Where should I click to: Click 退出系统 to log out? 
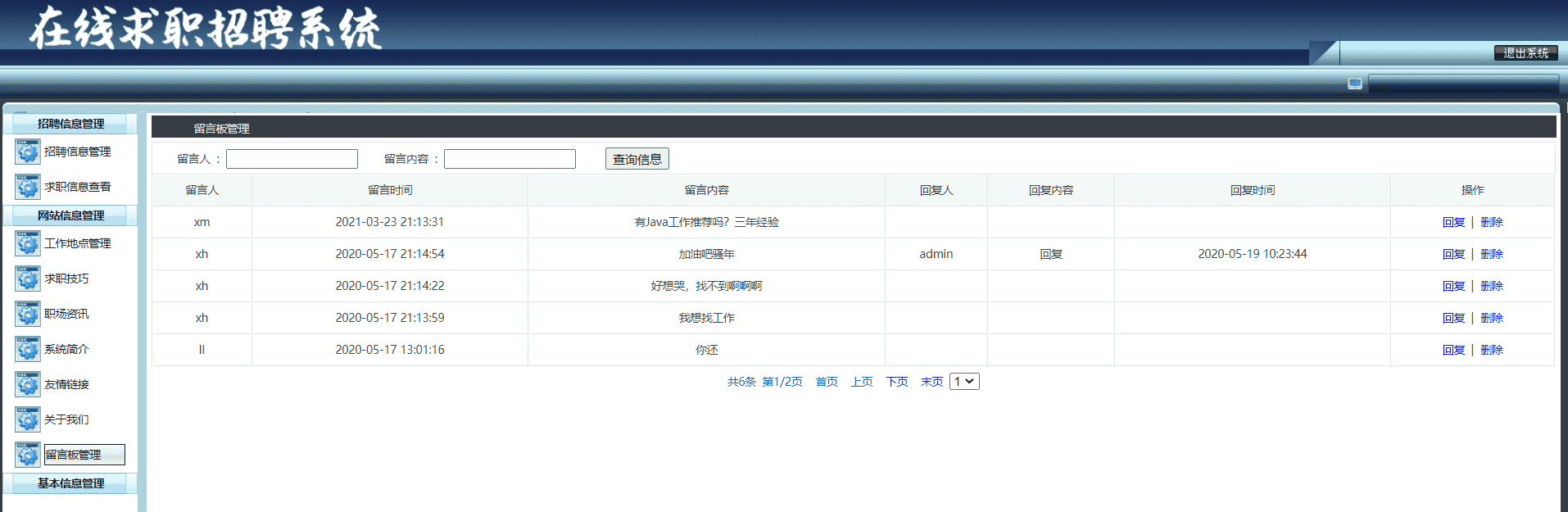point(1525,53)
